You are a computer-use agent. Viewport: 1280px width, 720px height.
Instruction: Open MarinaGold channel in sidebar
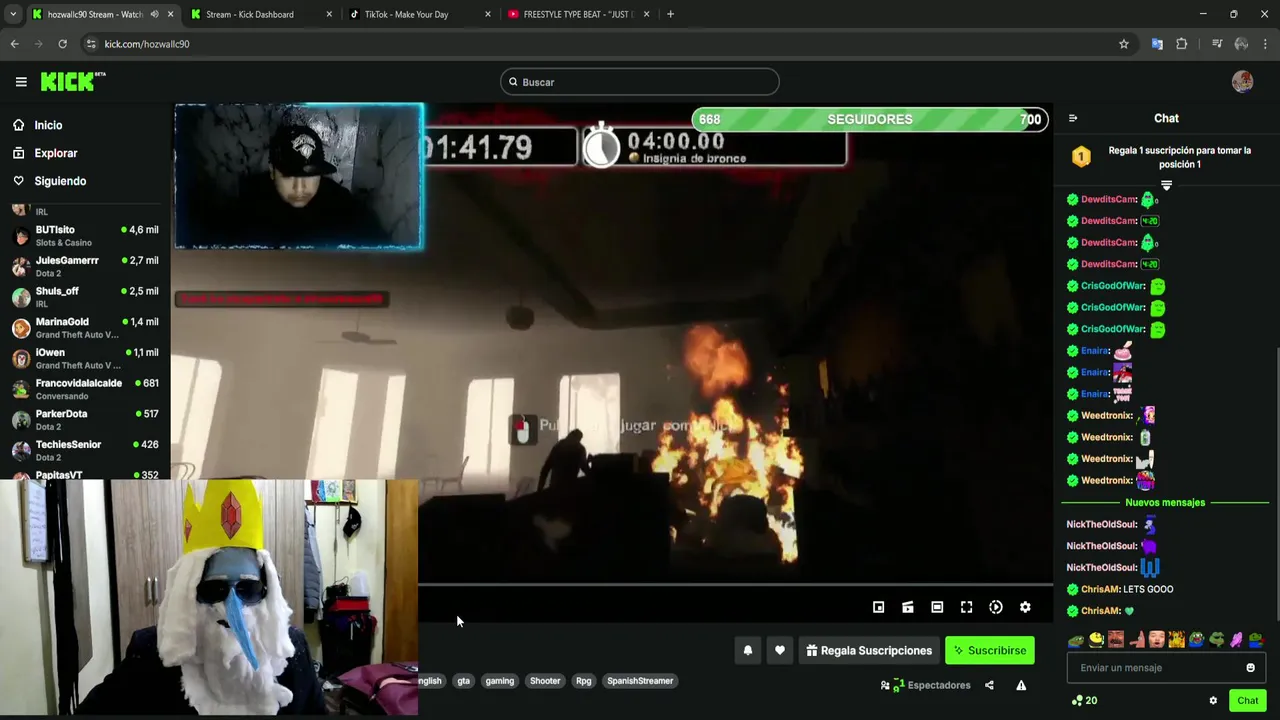pos(85,328)
